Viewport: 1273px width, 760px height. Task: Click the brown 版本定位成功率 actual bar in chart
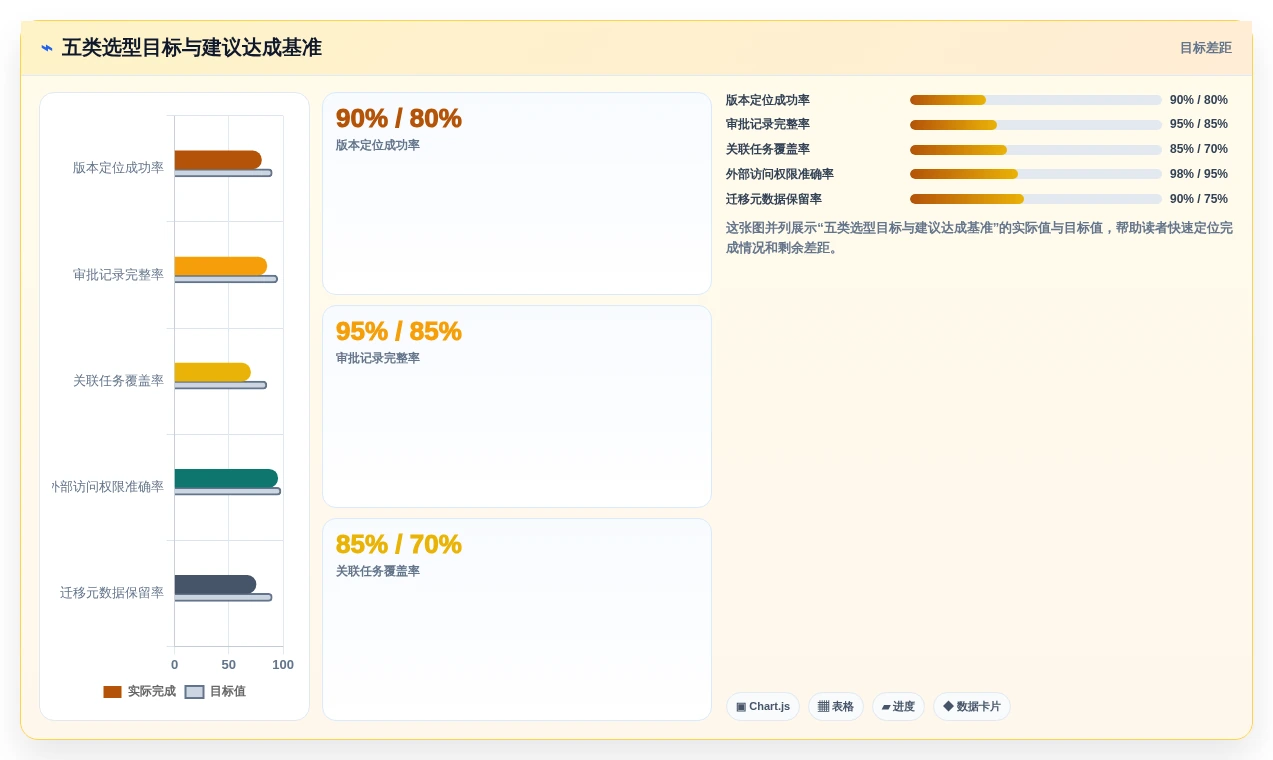coord(218,160)
